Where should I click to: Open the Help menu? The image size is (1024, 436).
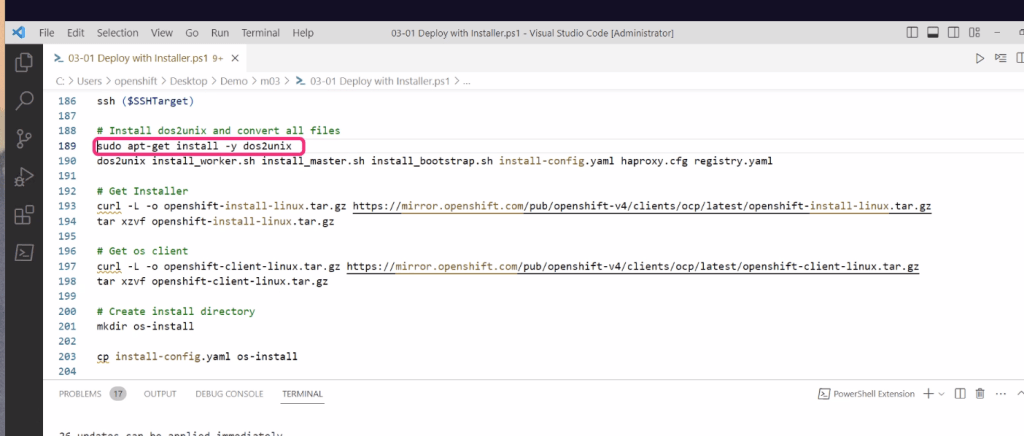[x=303, y=33]
